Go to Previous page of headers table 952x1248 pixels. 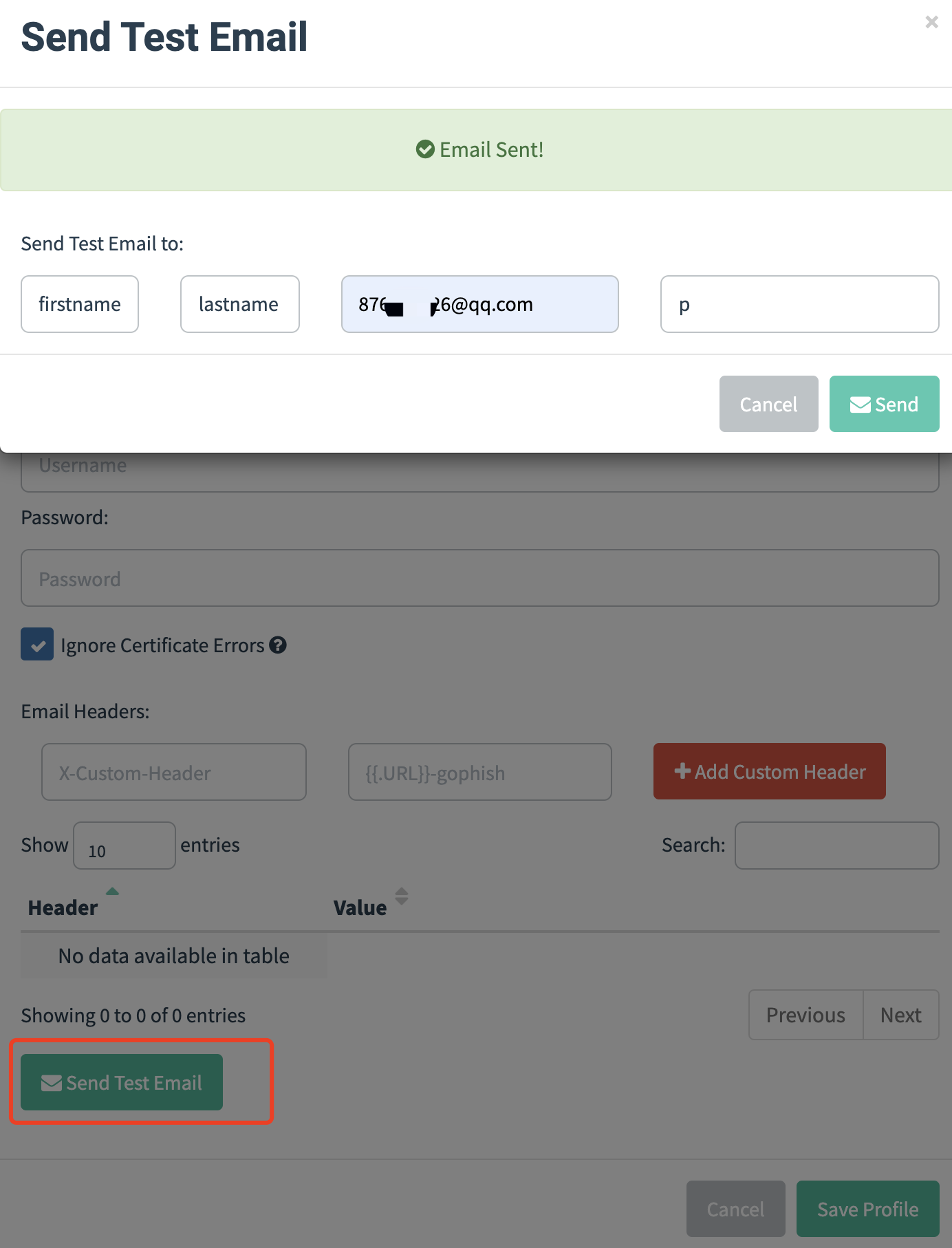point(806,1015)
